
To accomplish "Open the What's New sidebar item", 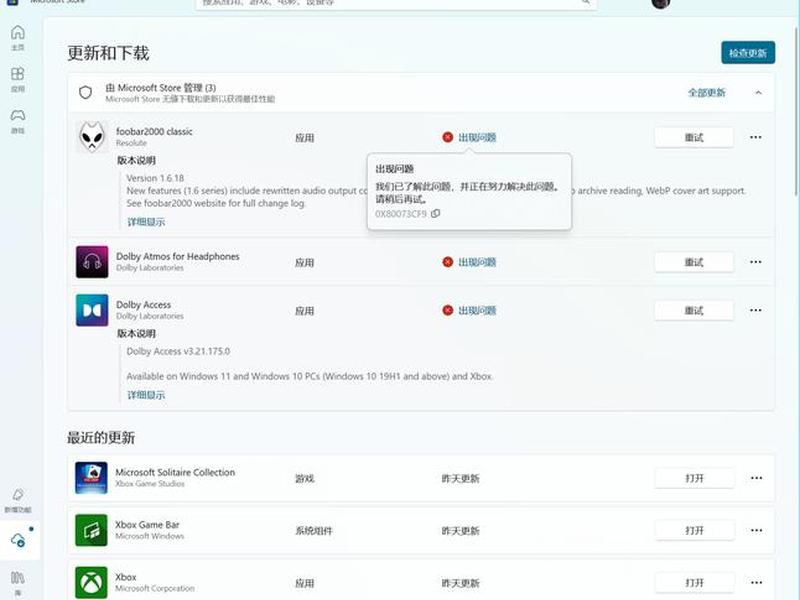I will 18,500.
